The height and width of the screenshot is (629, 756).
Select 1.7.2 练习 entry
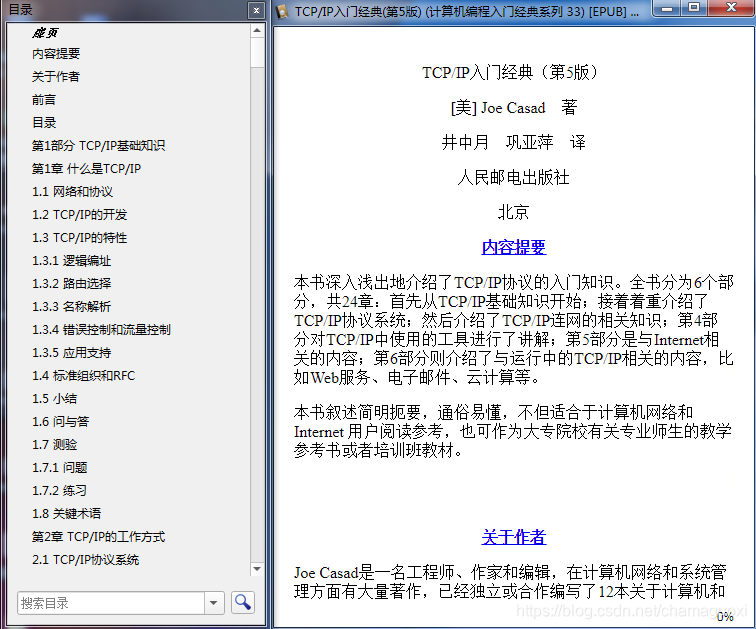[59, 491]
